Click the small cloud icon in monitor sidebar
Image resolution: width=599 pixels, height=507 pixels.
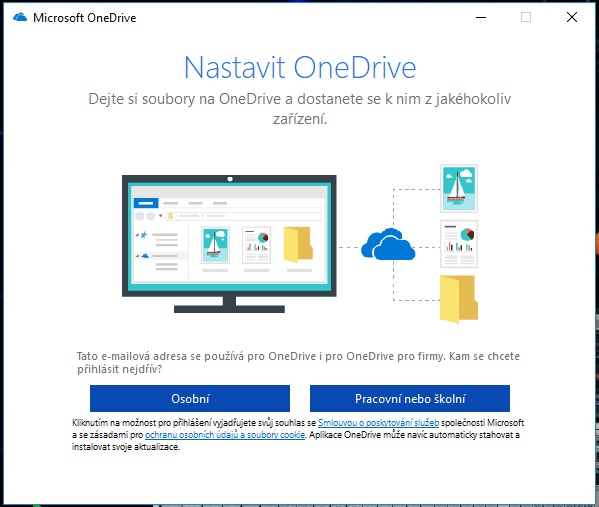(x=145, y=256)
